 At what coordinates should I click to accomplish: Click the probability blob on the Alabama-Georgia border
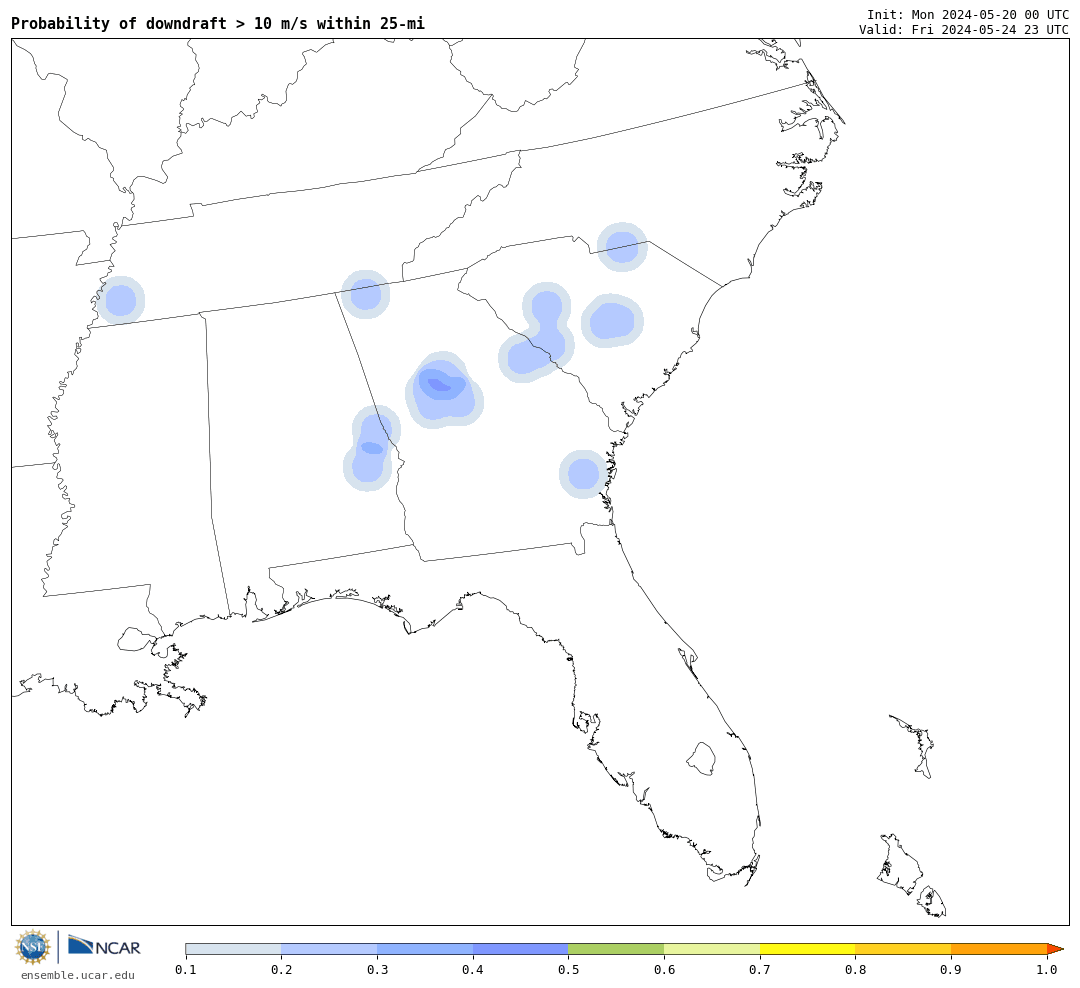coord(371,449)
